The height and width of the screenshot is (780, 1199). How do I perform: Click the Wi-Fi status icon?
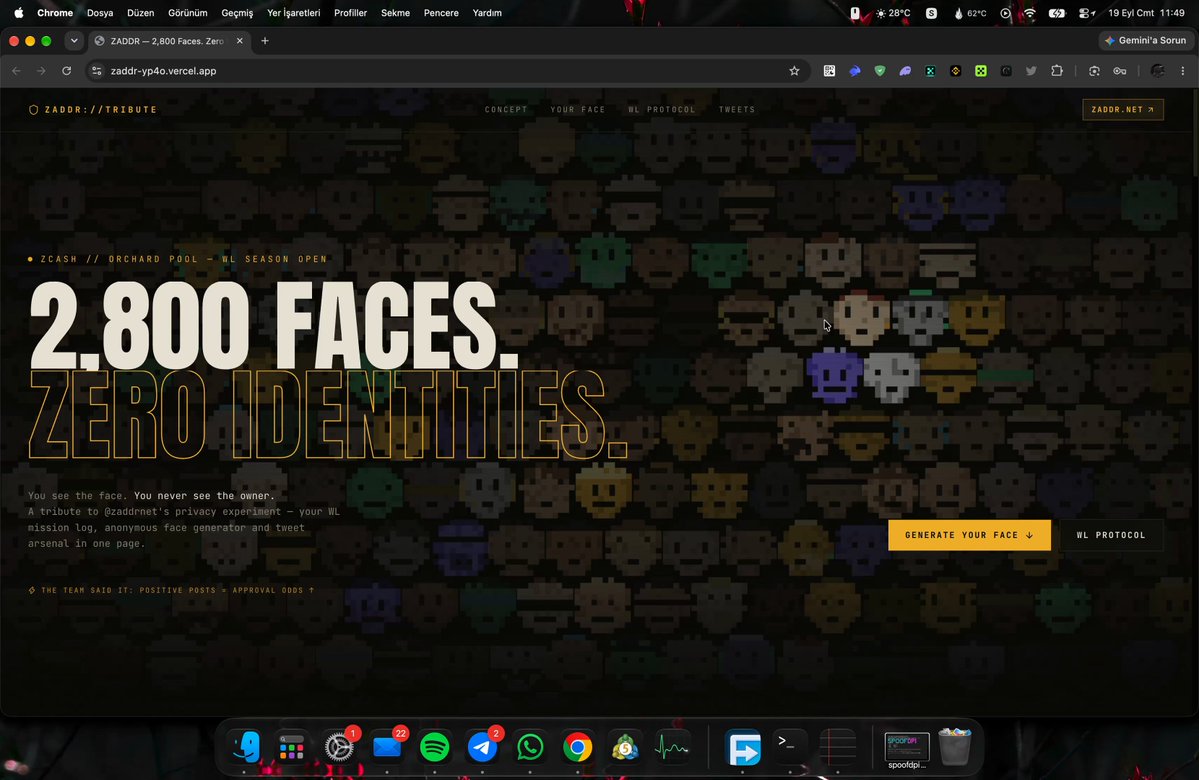pos(1030,13)
